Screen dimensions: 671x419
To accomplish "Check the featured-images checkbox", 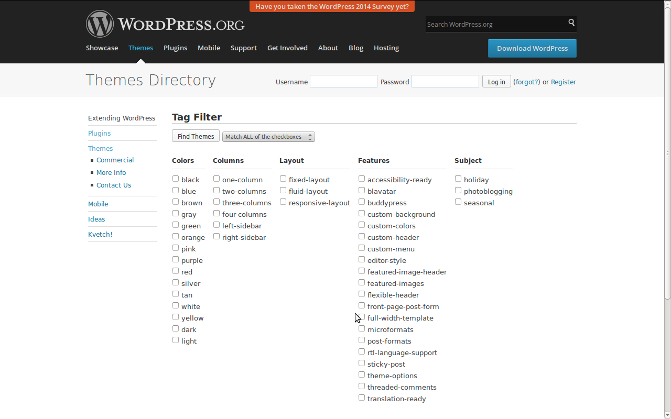I will tap(362, 282).
